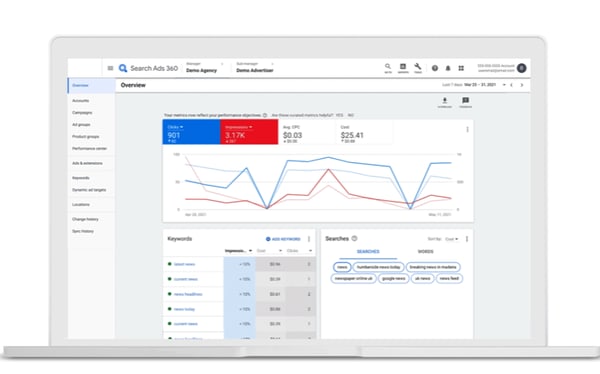
Task: Open the latest news keyword link
Action: click(184, 264)
